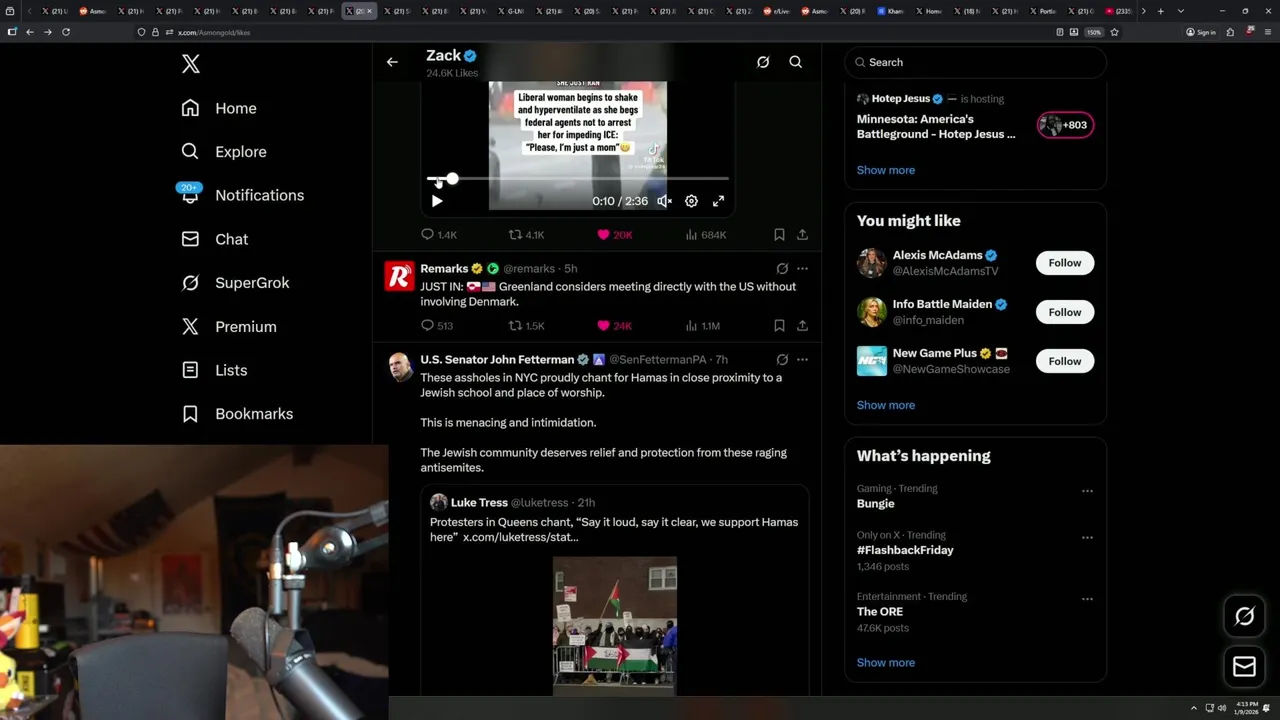This screenshot has width=1280, height=720.
Task: Share the Remarks Greenland post
Action: click(802, 326)
